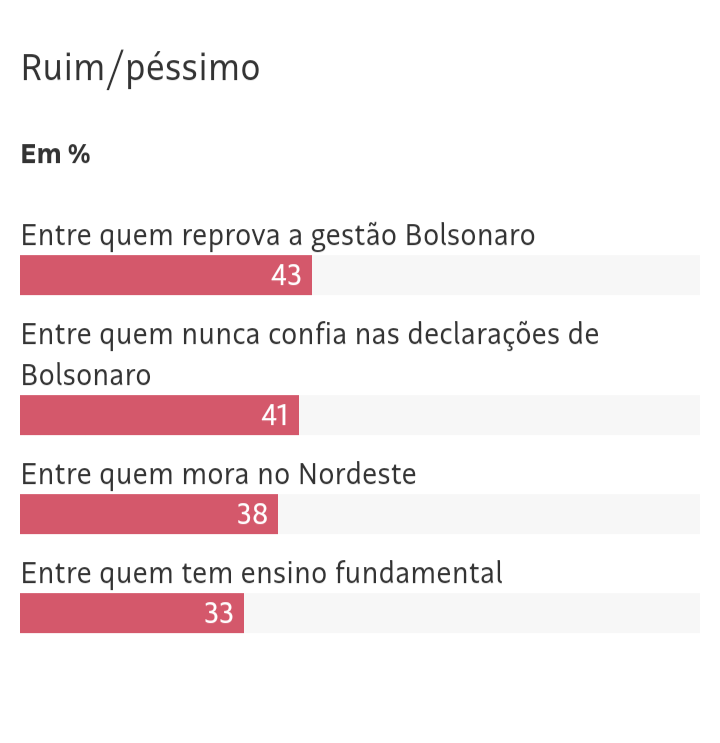The width and height of the screenshot is (720, 743).
Task: Click the word "Nordeste" in the third label
Action: 357,473
